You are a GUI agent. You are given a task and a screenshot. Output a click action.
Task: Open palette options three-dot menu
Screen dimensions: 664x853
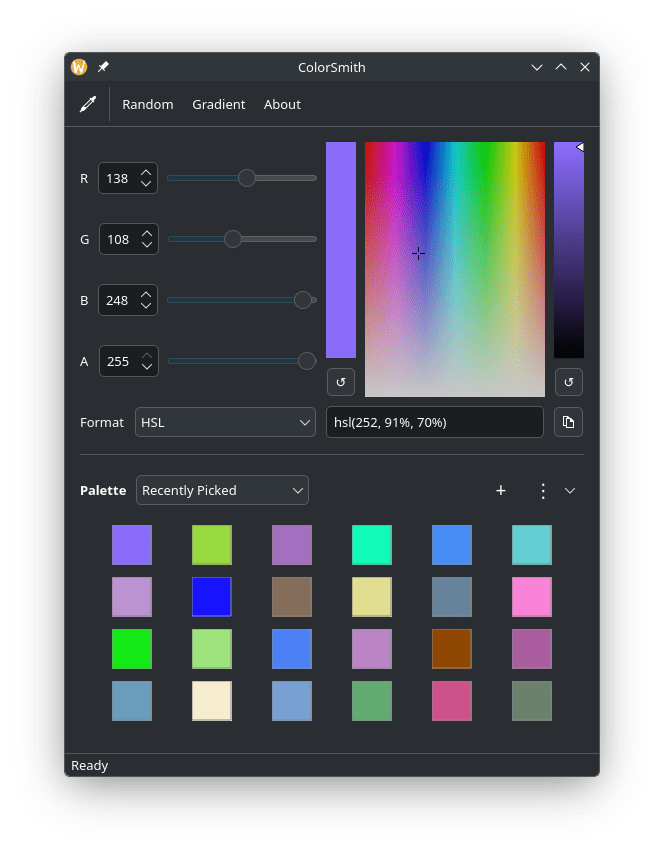coord(543,491)
